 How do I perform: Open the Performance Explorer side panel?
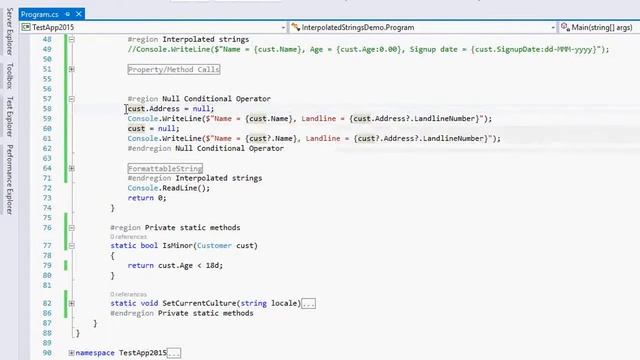coord(9,179)
